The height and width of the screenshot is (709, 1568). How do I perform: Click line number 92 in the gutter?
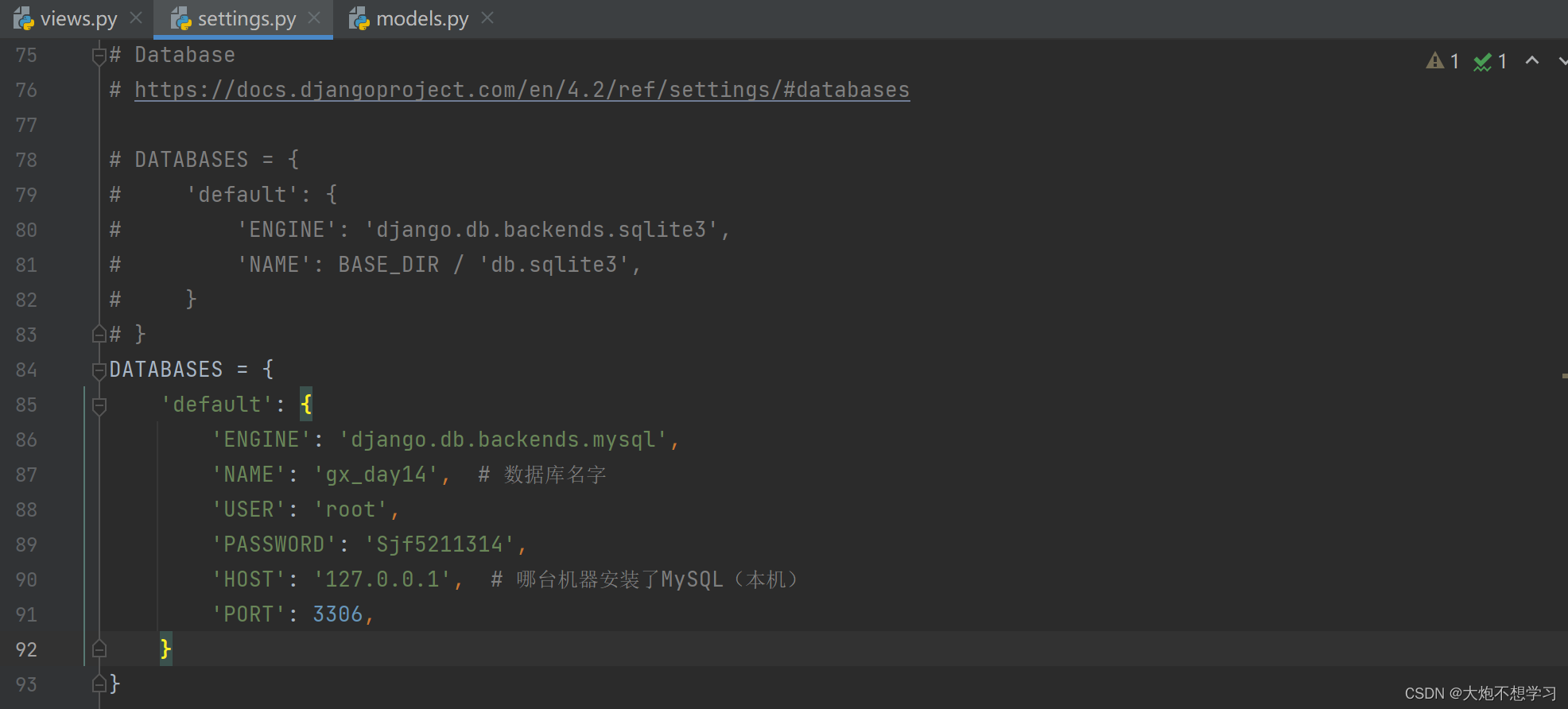pyautogui.click(x=26, y=649)
